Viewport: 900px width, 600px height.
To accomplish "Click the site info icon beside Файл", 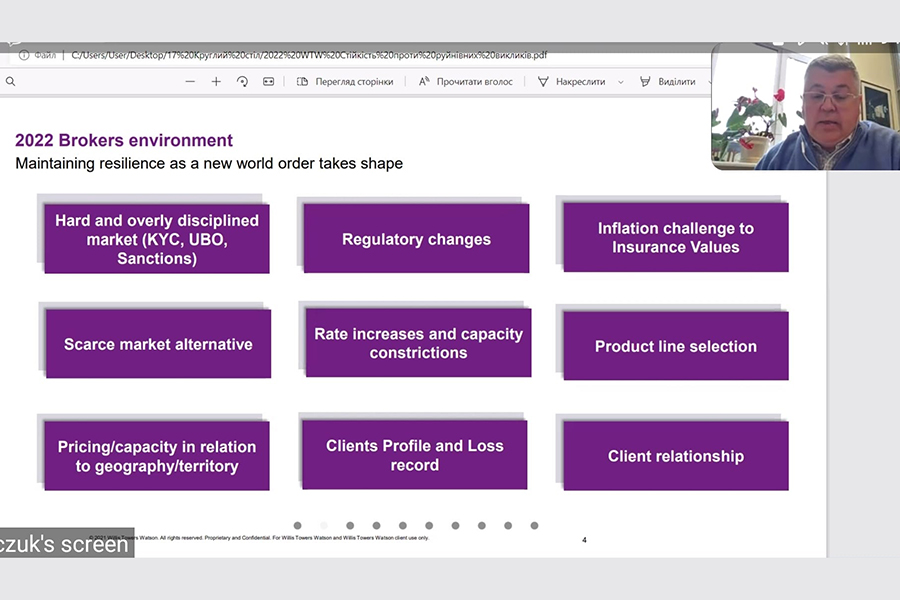I will click(x=24, y=55).
